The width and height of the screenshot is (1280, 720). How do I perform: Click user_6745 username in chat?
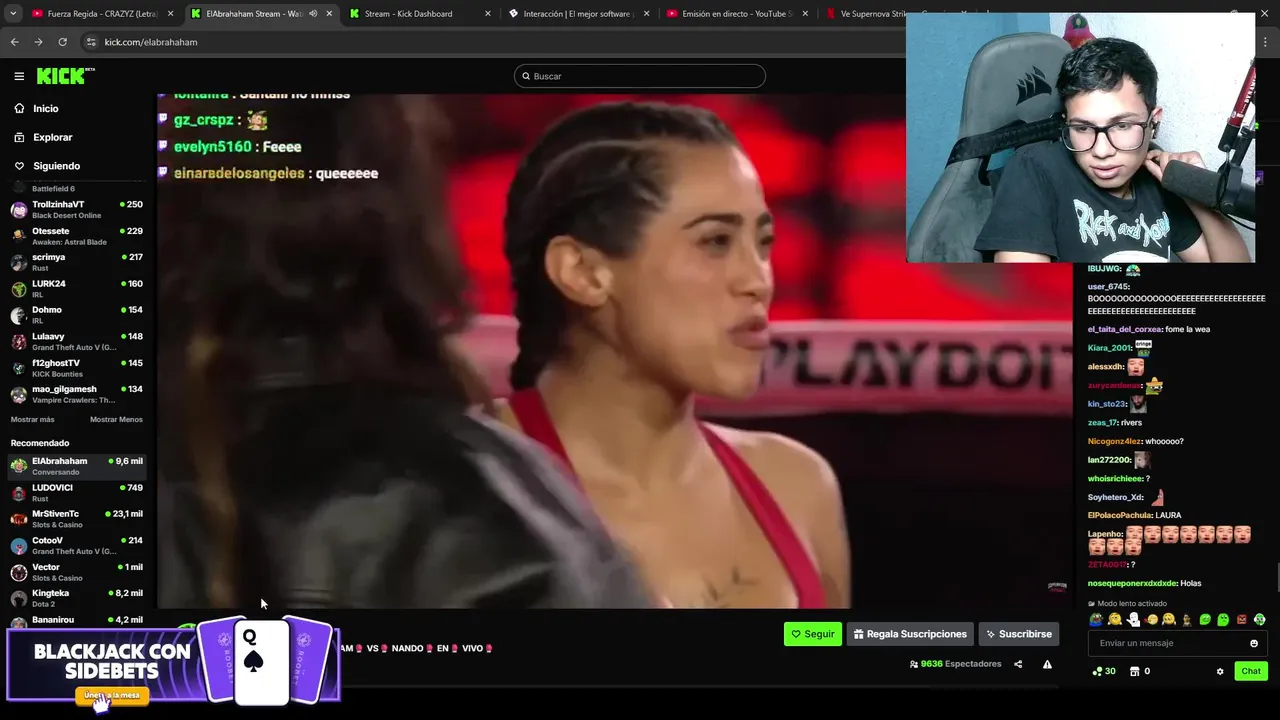click(1108, 286)
